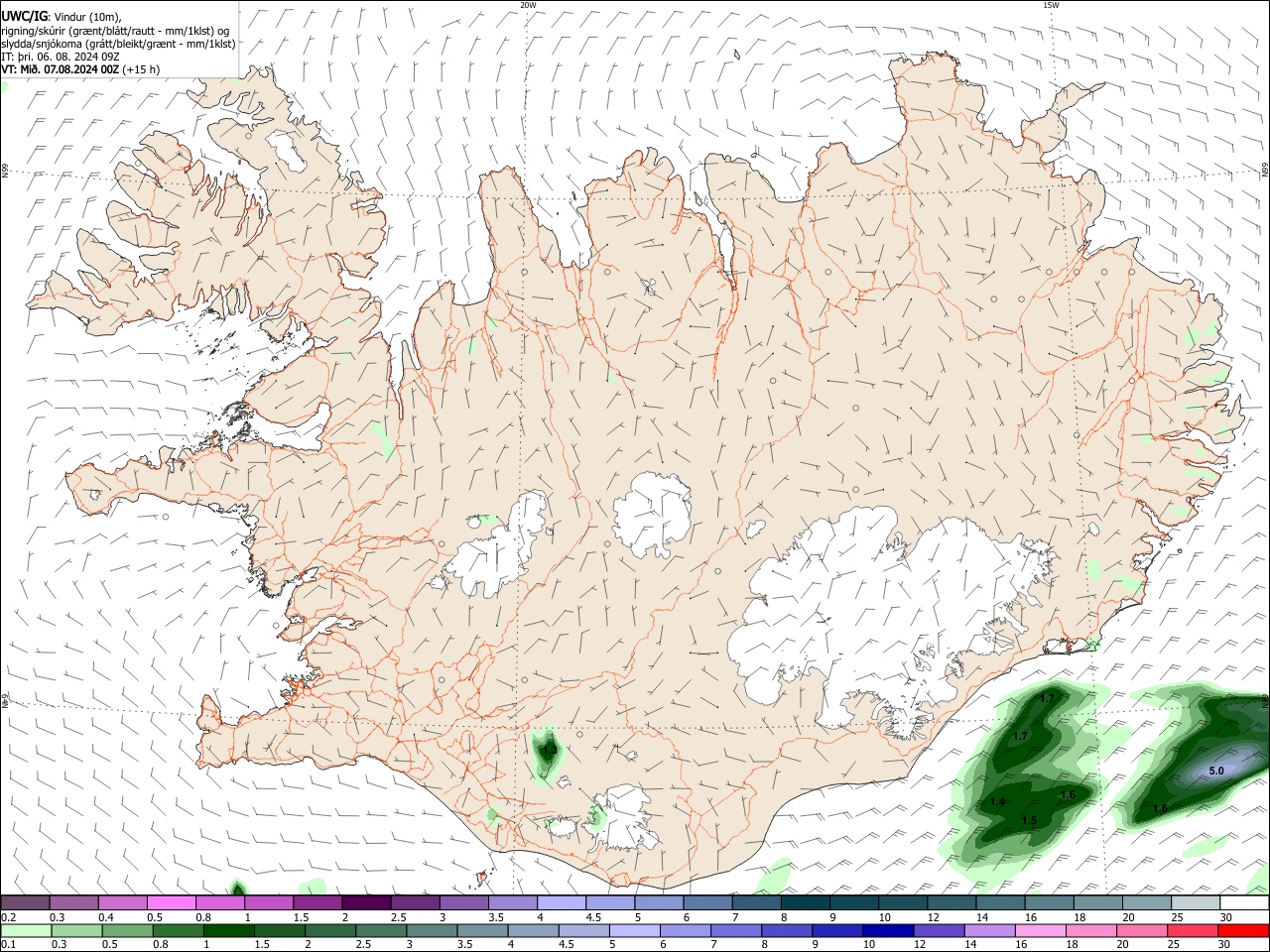1270x952 pixels.
Task: Click the bright pink swatch above the upper-row 0.5 label
Action: pos(171,902)
